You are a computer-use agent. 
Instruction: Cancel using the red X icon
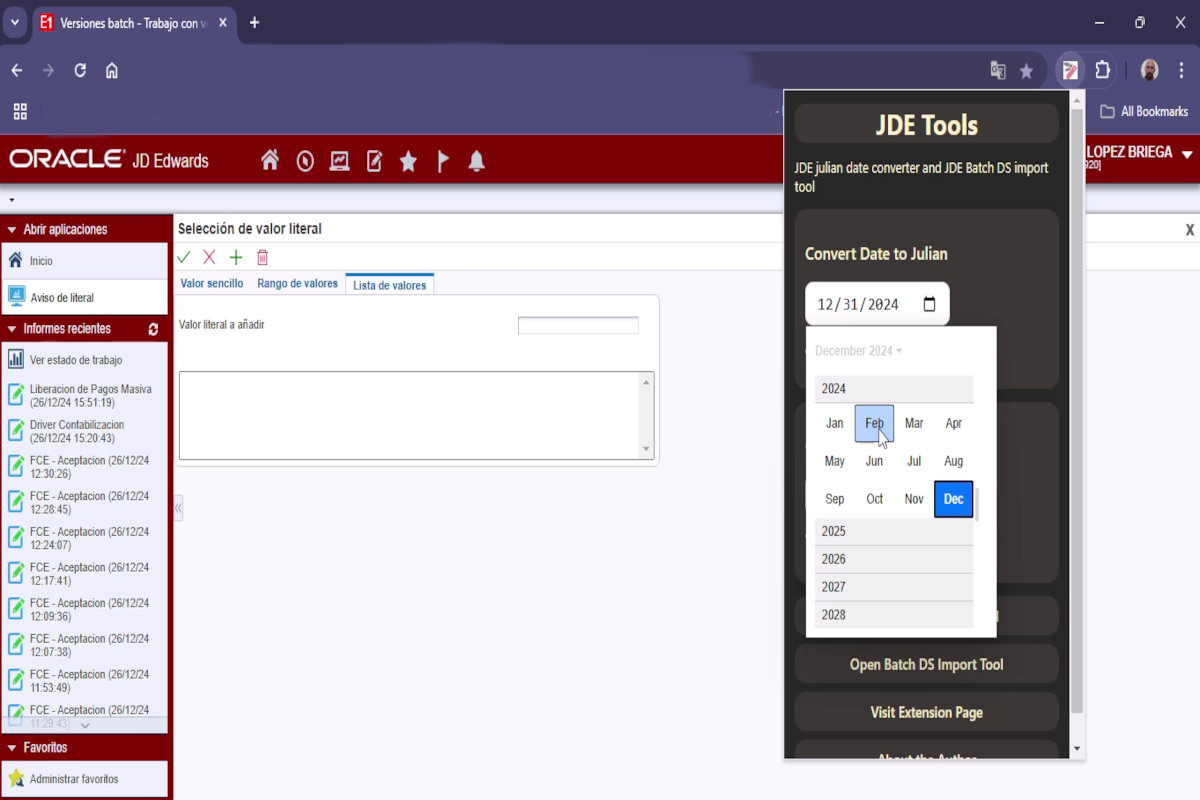tap(209, 257)
